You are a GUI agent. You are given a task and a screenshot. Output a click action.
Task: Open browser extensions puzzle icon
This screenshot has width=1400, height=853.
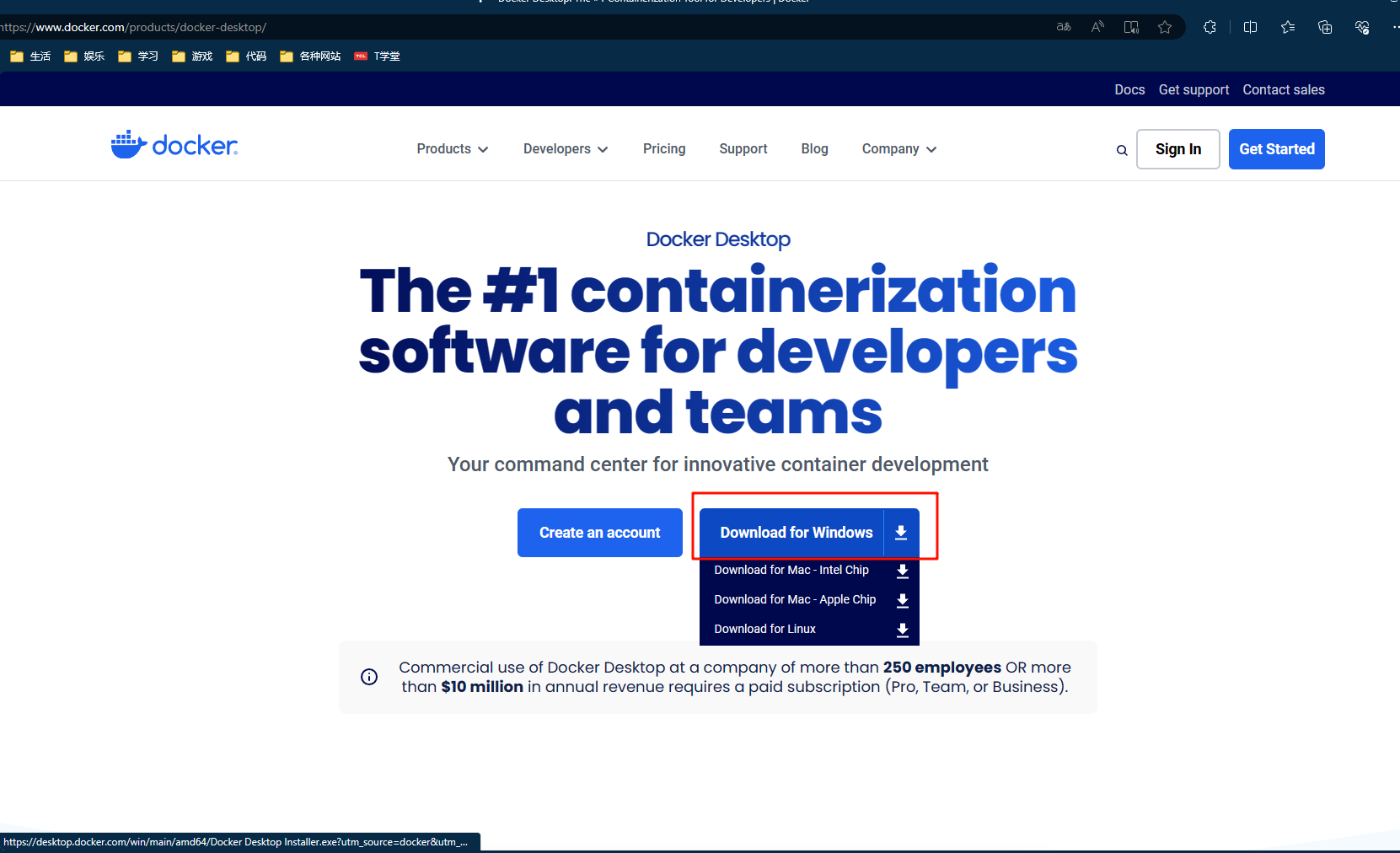click(x=1210, y=27)
